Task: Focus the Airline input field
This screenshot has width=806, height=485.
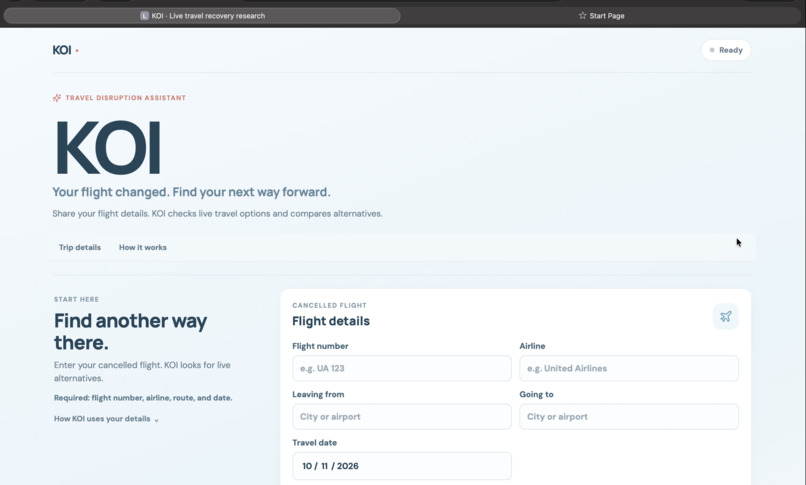Action: pos(629,368)
